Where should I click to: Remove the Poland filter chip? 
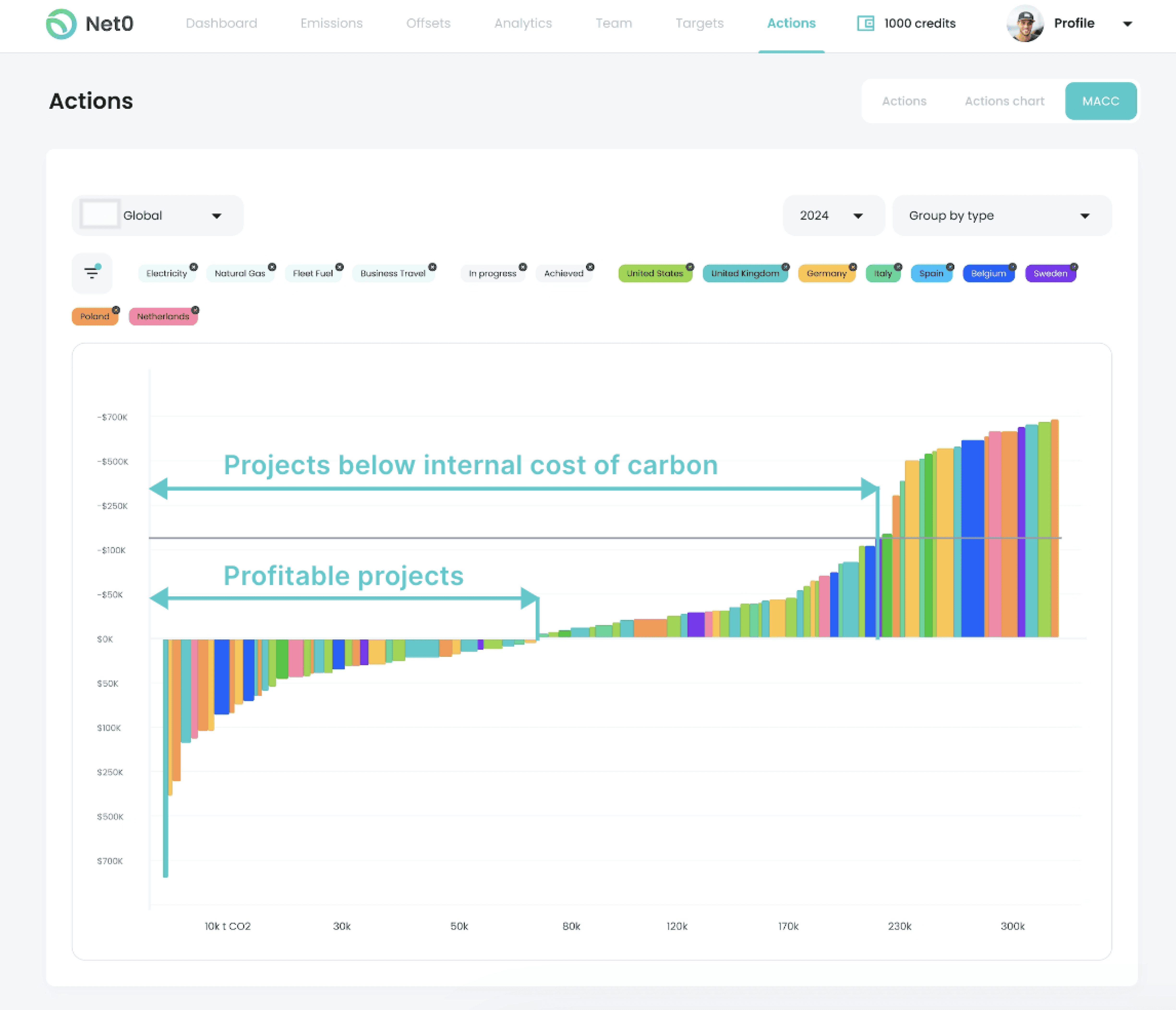pos(116,310)
